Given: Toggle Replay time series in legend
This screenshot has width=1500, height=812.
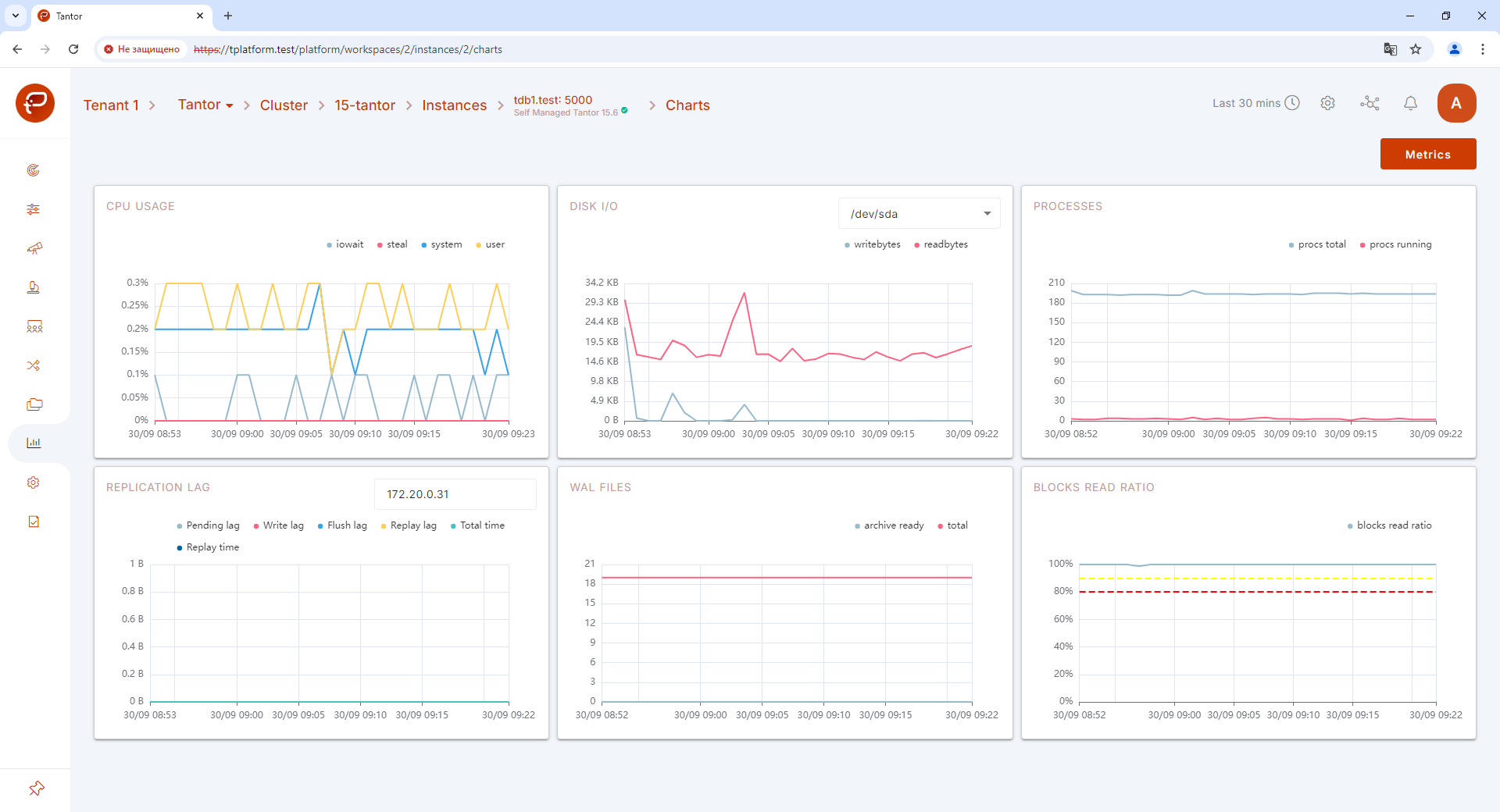Looking at the screenshot, I should [208, 547].
